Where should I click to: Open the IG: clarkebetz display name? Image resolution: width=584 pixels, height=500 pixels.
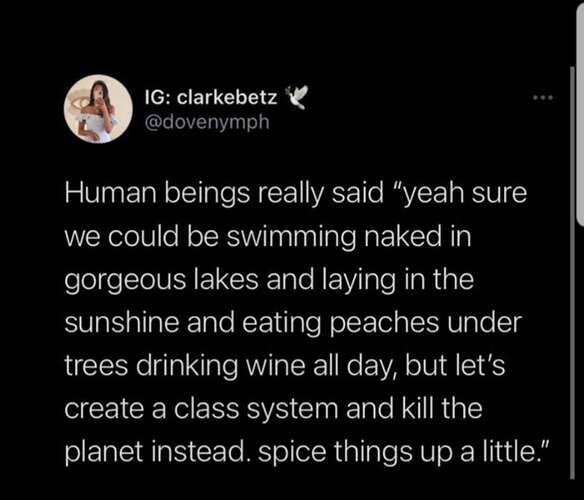211,98
